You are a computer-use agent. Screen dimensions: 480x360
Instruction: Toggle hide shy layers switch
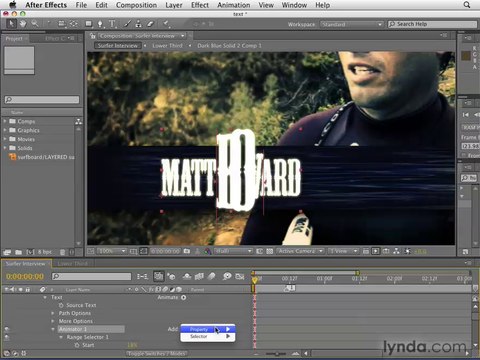pos(187,276)
